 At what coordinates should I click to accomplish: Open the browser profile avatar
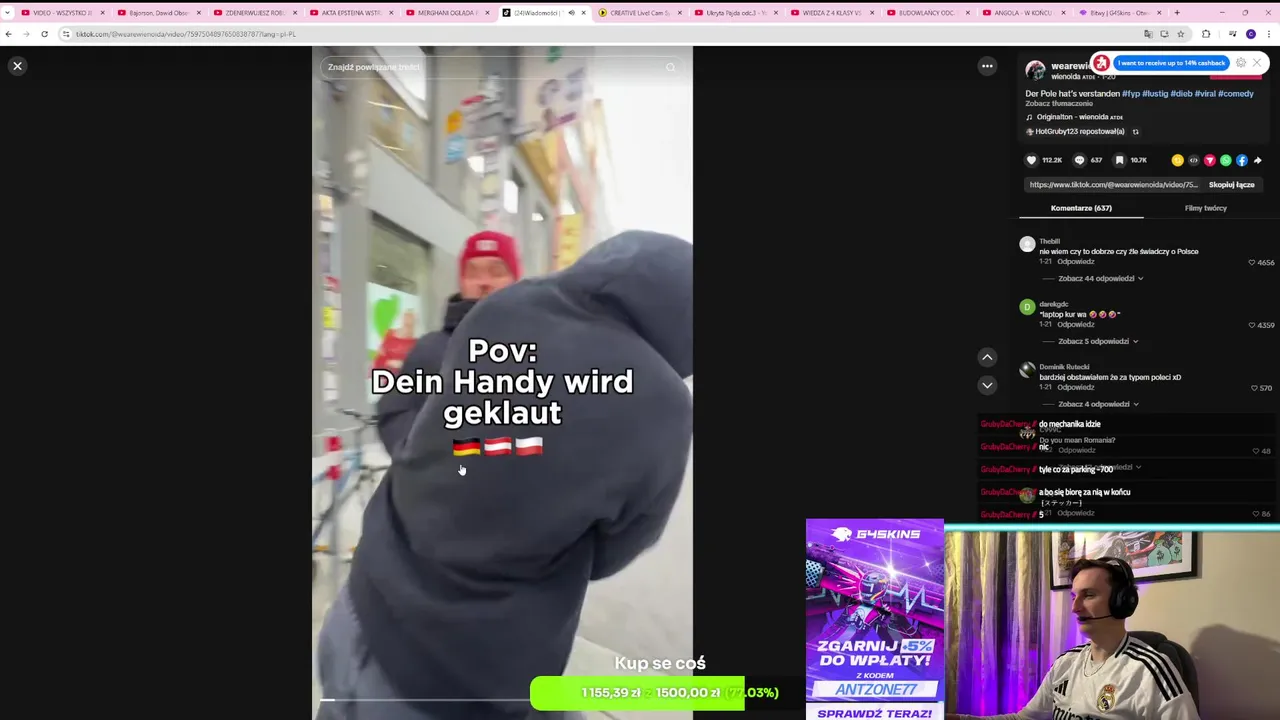pyautogui.click(x=1251, y=34)
